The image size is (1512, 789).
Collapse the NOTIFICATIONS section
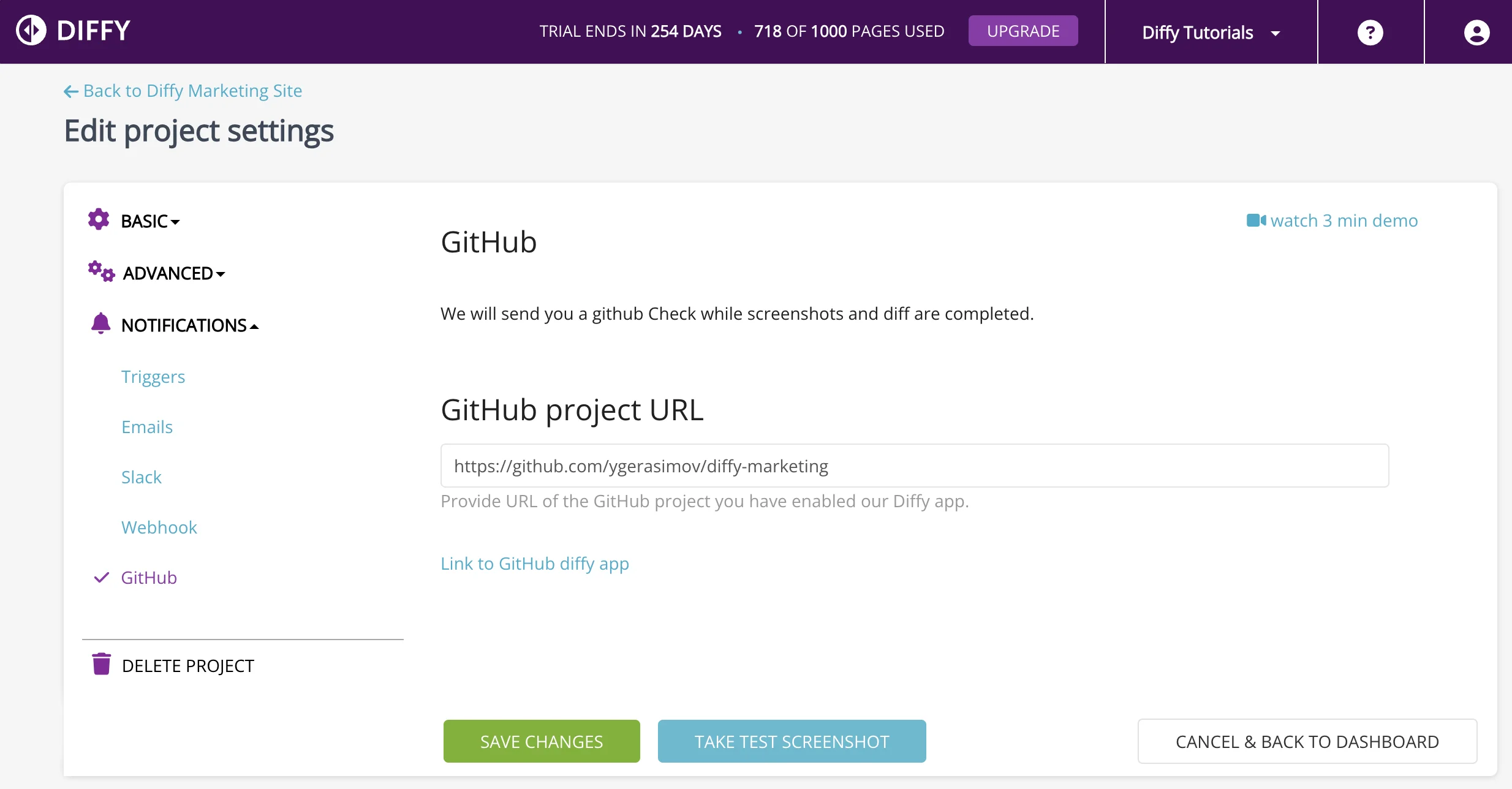coord(190,325)
